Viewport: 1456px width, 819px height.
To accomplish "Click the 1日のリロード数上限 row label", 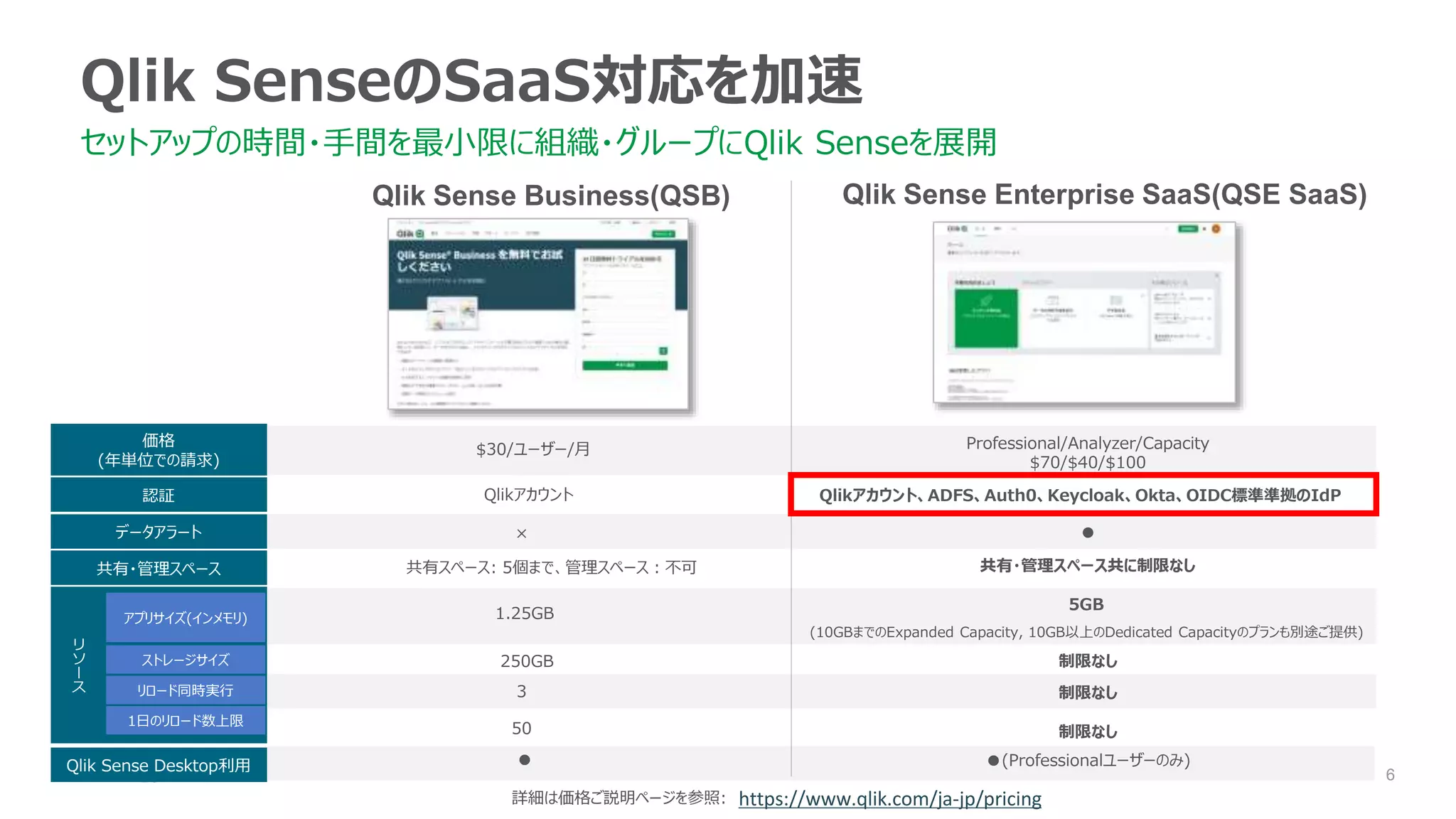I will point(186,720).
